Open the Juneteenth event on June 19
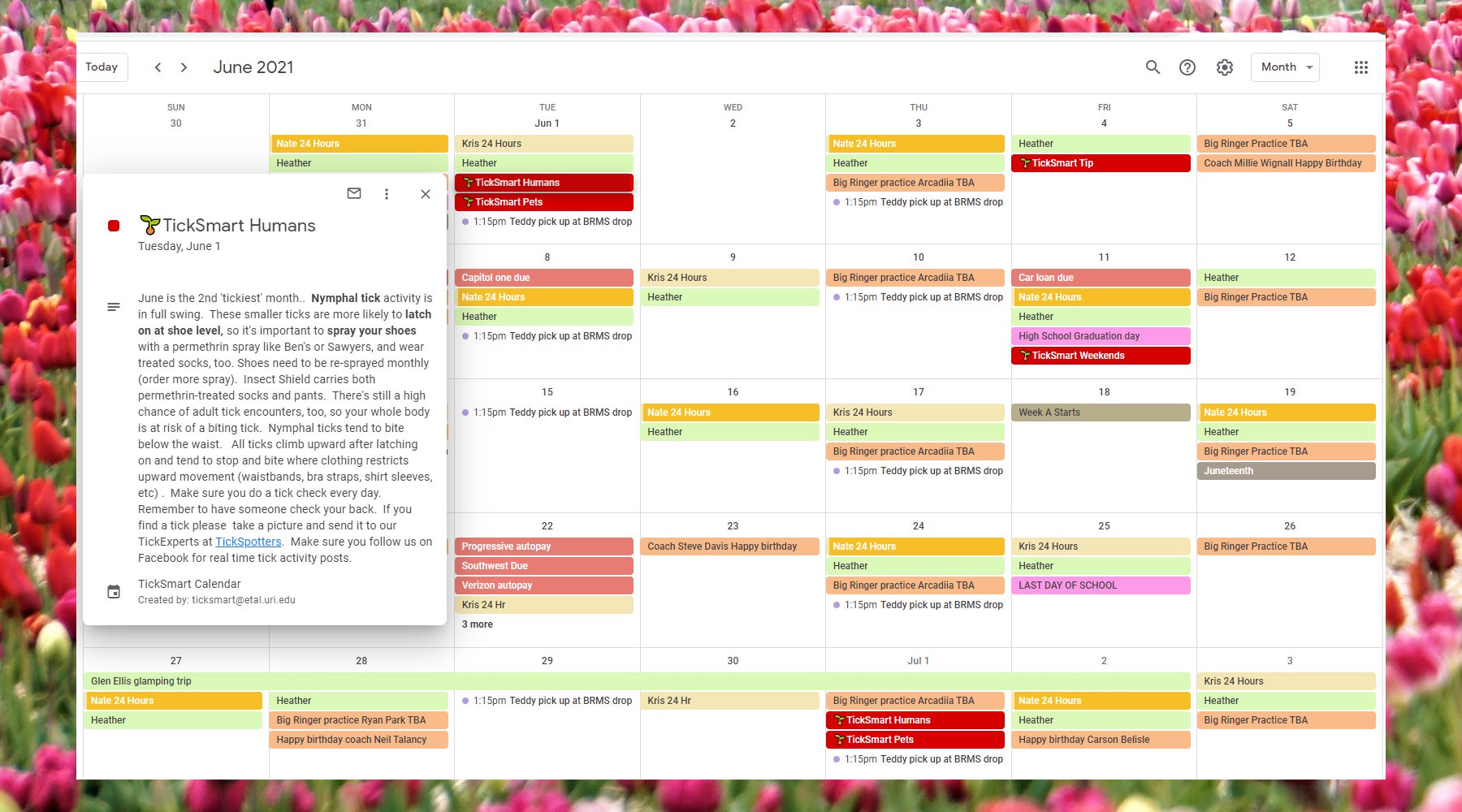The width and height of the screenshot is (1462, 812). (1286, 470)
